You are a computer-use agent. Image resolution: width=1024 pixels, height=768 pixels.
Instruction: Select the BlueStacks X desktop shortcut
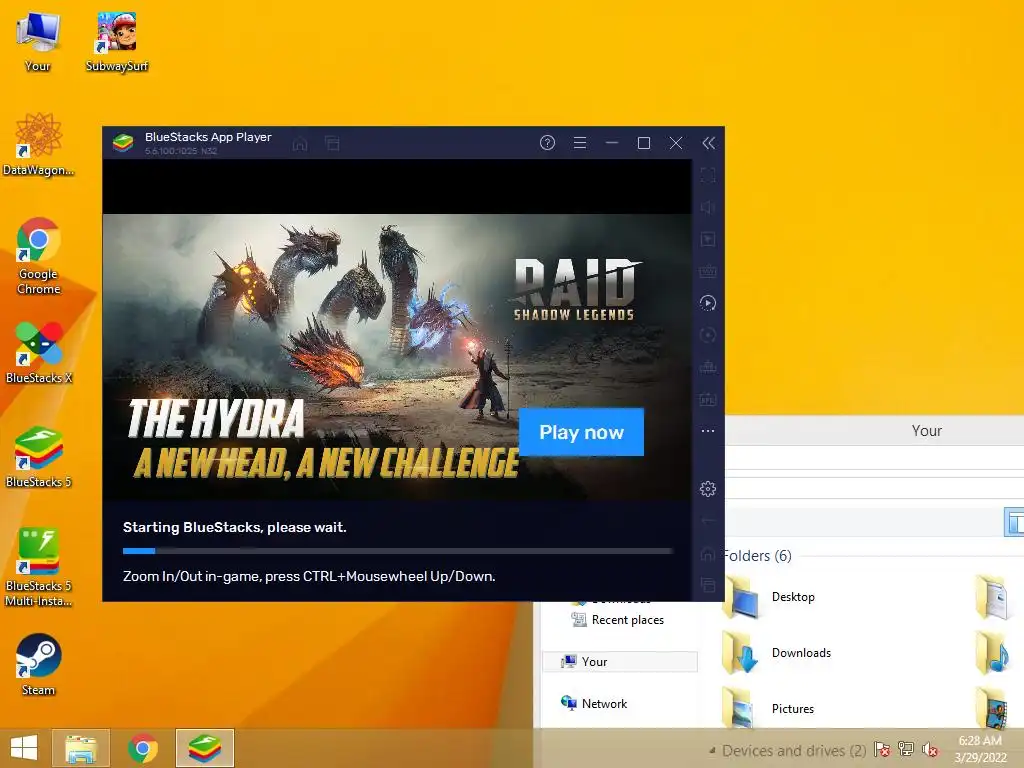38,353
